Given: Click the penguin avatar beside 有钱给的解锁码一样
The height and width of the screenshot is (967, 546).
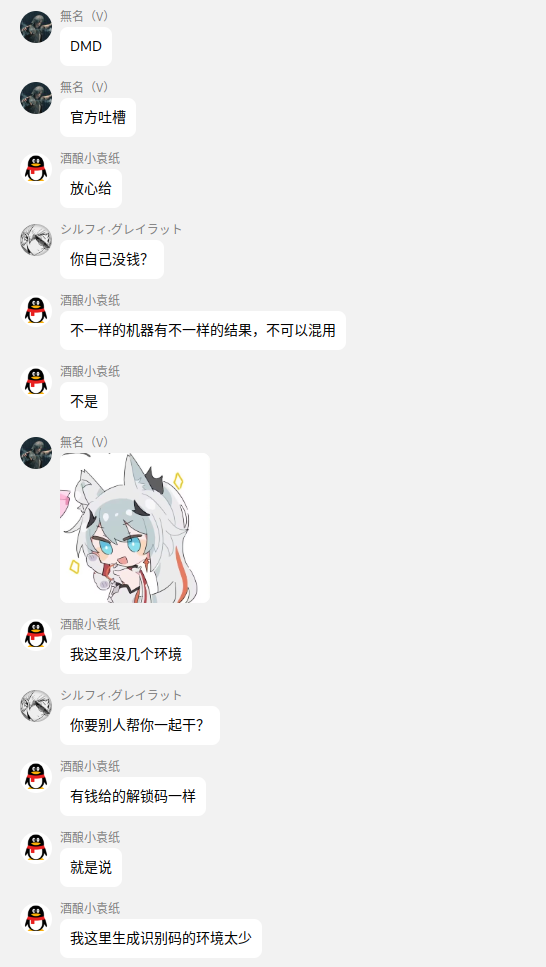Looking at the screenshot, I should (36, 777).
